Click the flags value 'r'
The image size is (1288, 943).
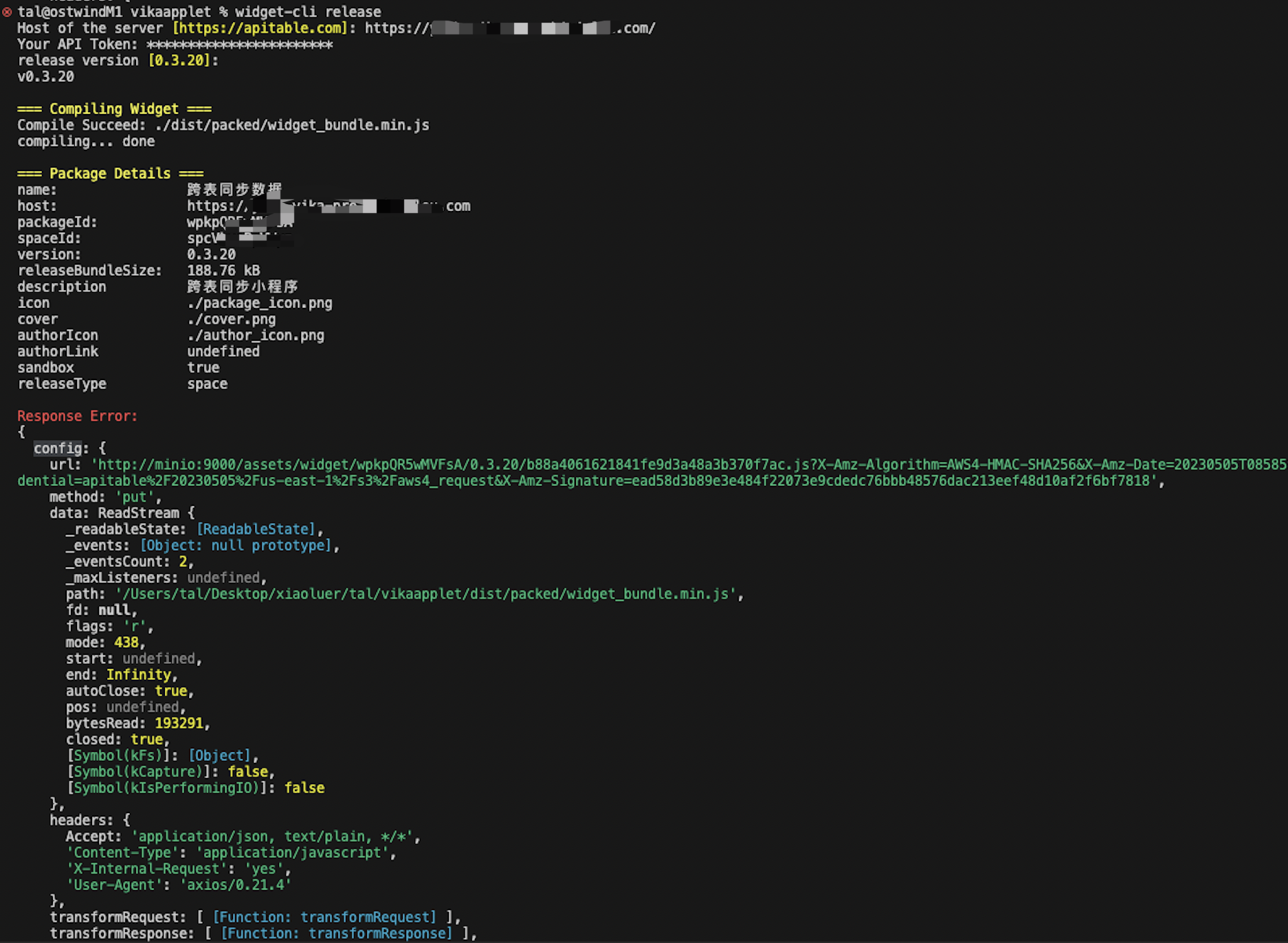pos(135,627)
